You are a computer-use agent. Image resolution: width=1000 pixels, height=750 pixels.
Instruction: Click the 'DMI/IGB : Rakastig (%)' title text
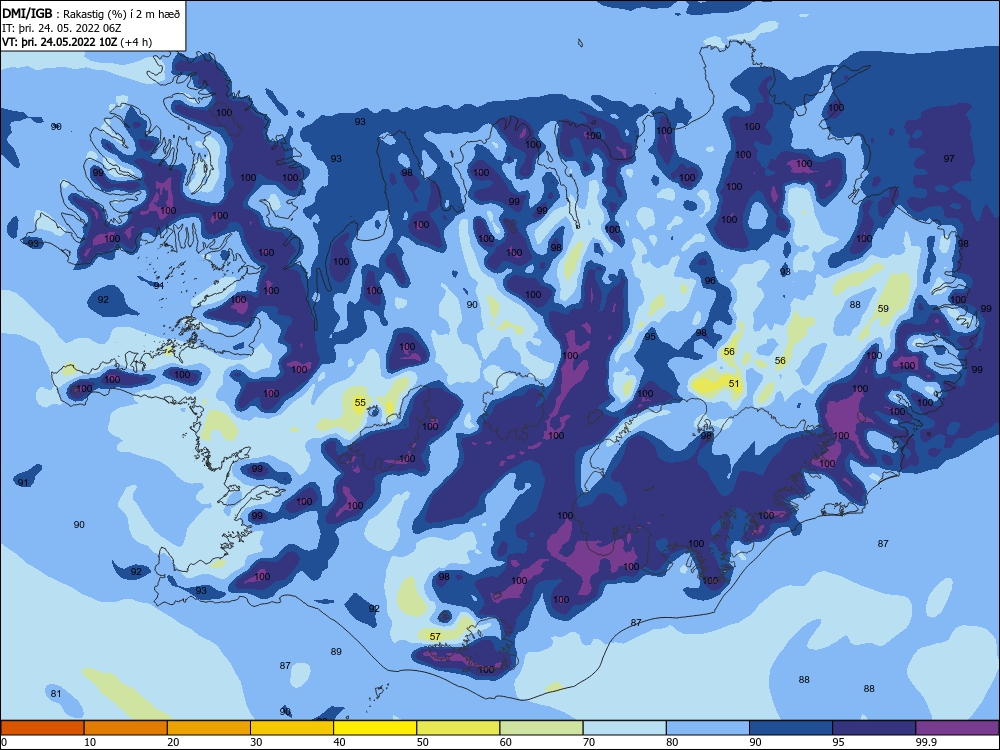coord(91,14)
